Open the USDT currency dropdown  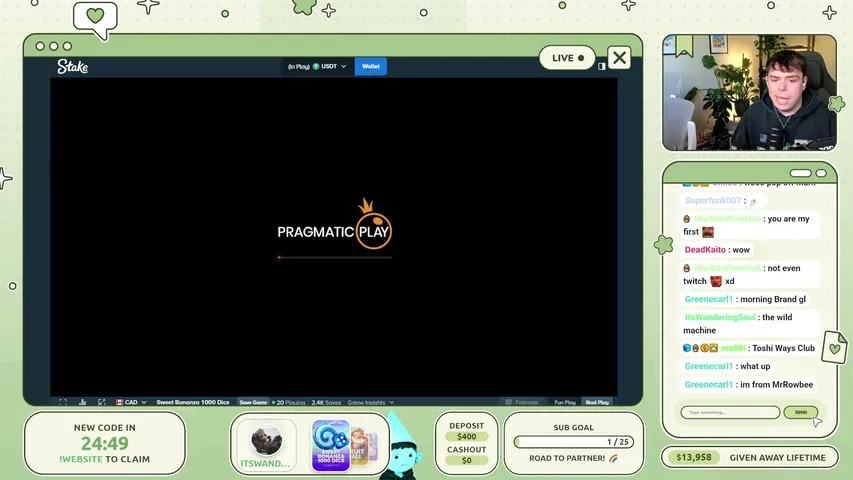point(330,66)
